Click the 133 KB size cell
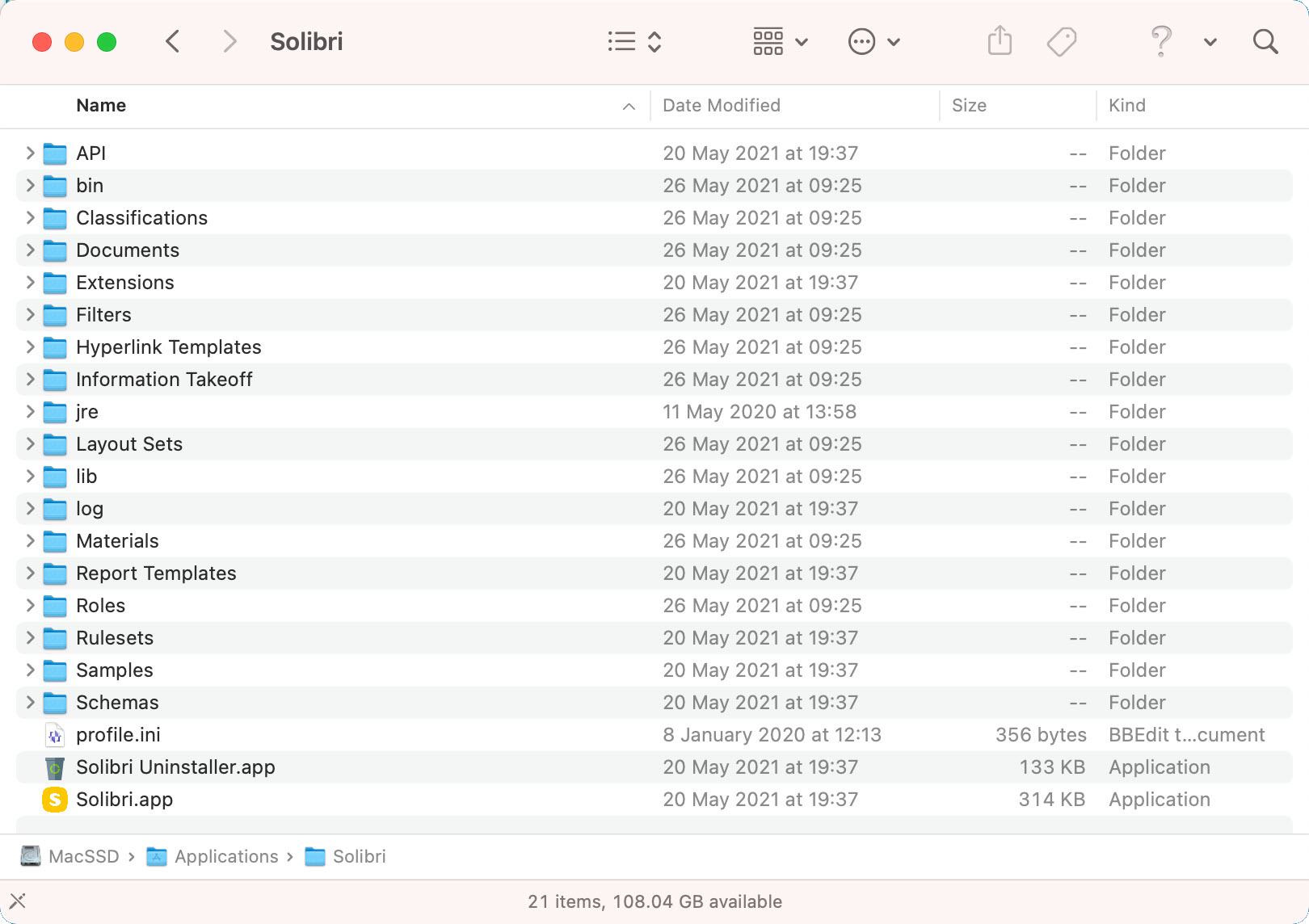Screen dimensions: 1309x924 click(1052, 766)
